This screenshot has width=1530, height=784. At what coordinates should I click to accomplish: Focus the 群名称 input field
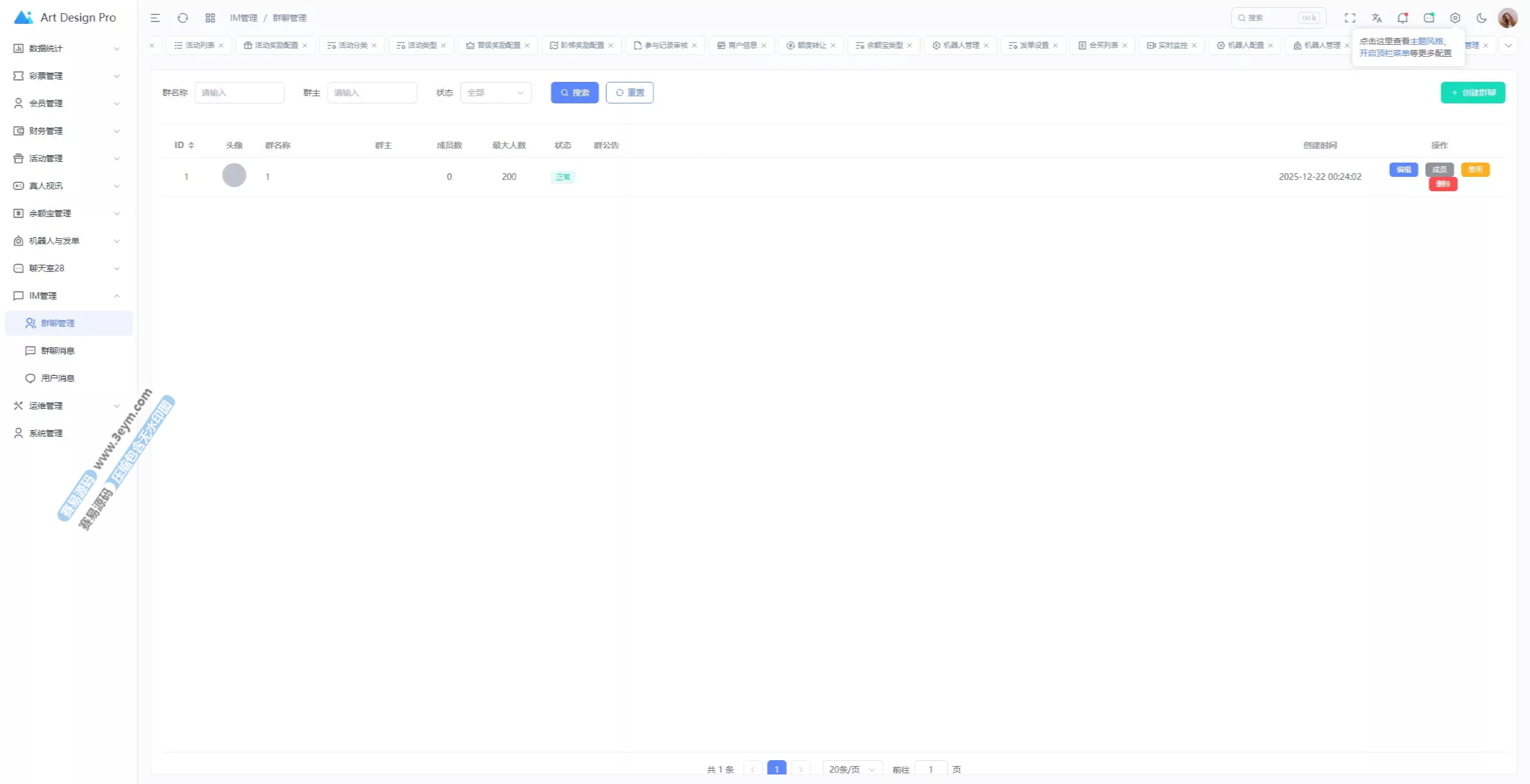239,93
